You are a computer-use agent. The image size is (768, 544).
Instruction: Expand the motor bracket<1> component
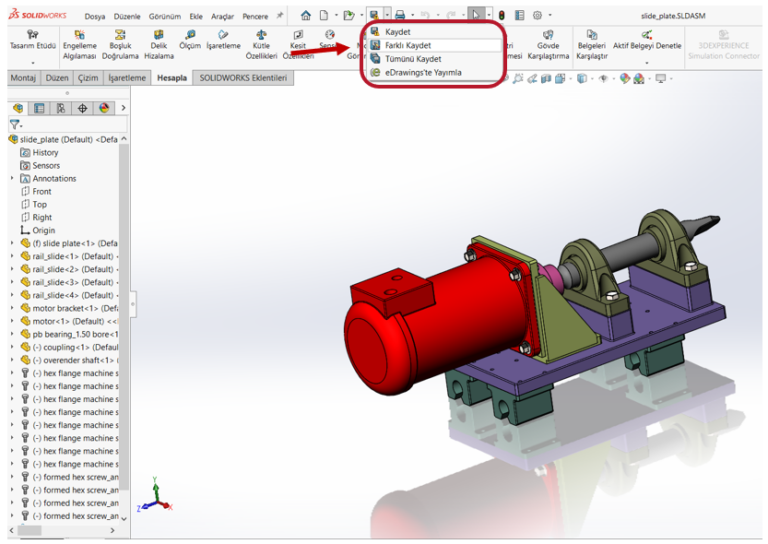point(12,308)
